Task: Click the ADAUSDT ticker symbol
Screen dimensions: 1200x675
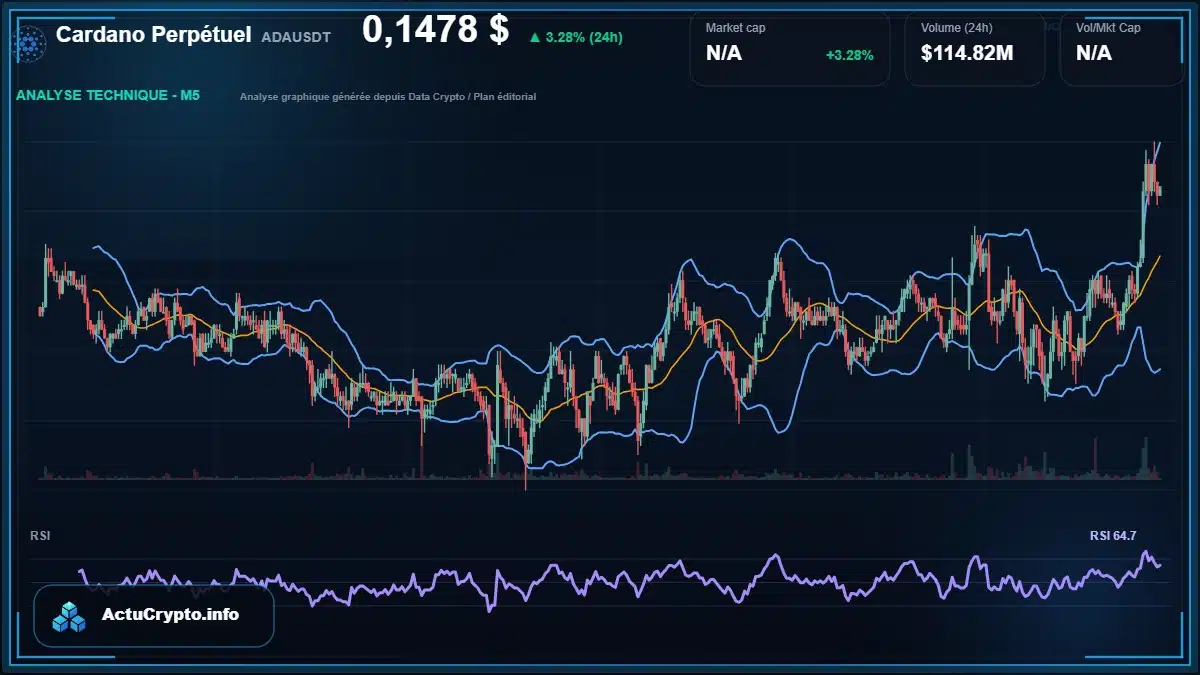Action: point(296,37)
